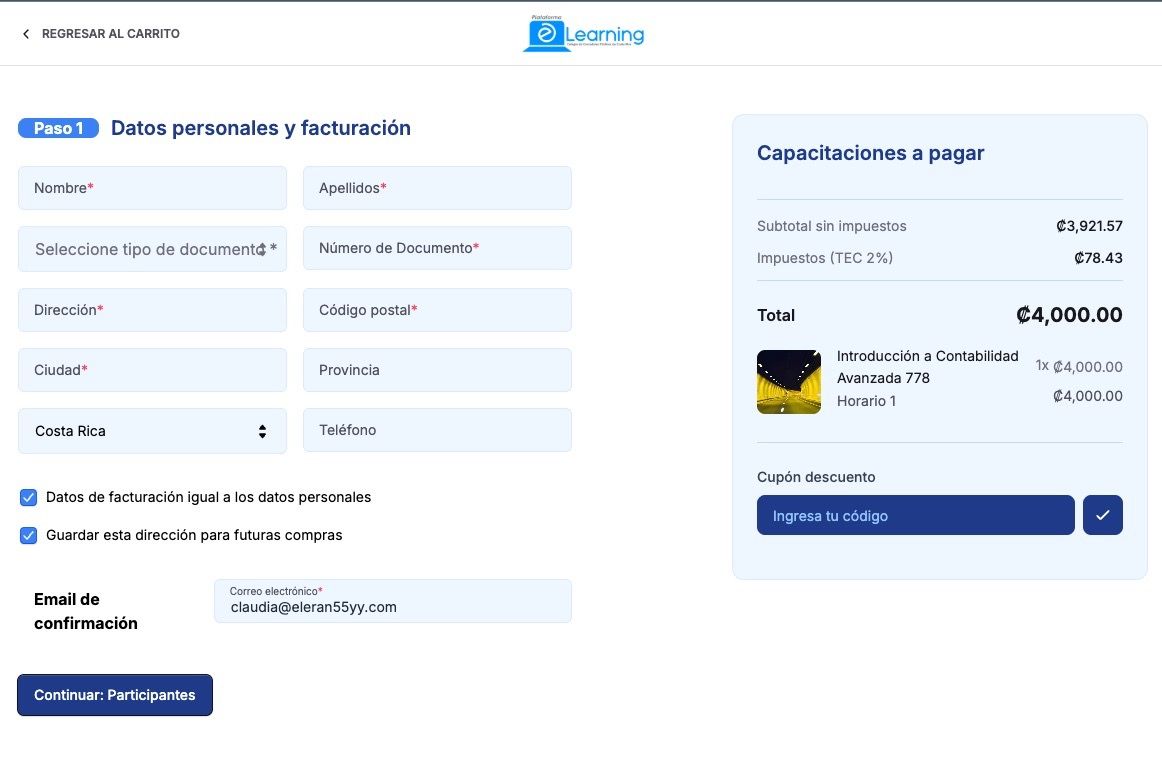Open the document type dropdown
The width and height of the screenshot is (1162, 779).
[152, 249]
